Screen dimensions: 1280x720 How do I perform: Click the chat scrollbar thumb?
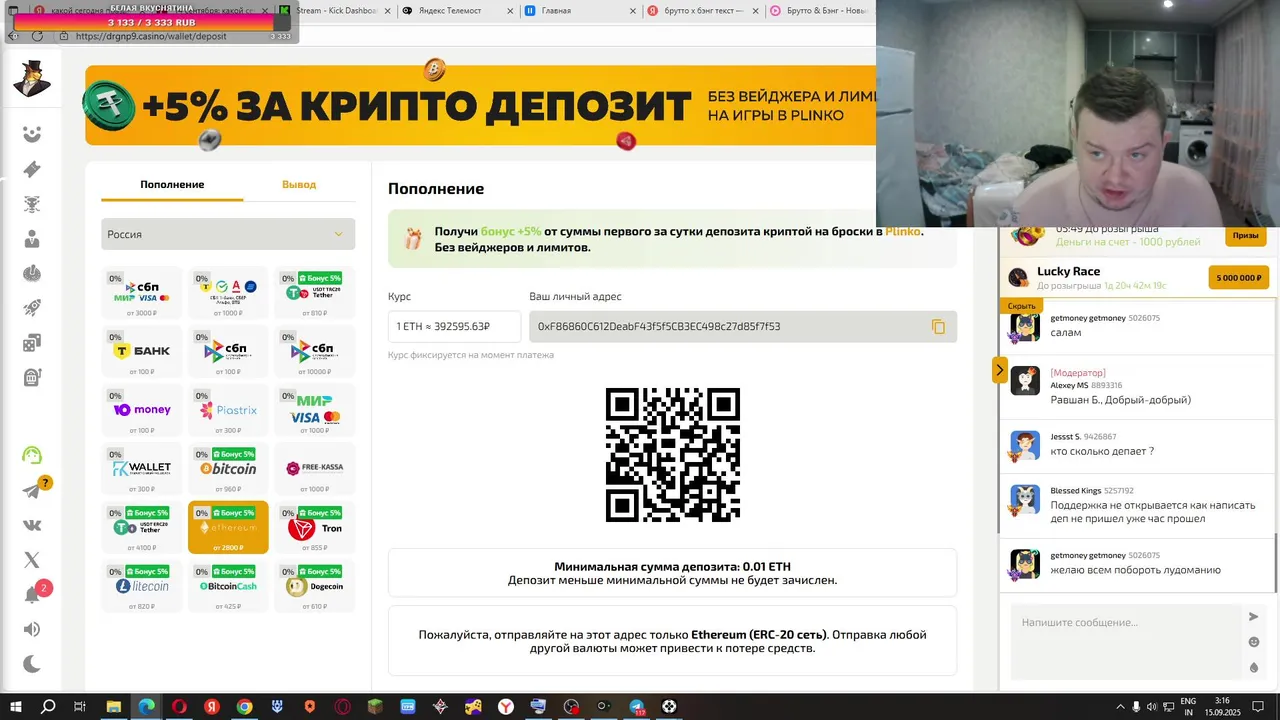[1276, 563]
